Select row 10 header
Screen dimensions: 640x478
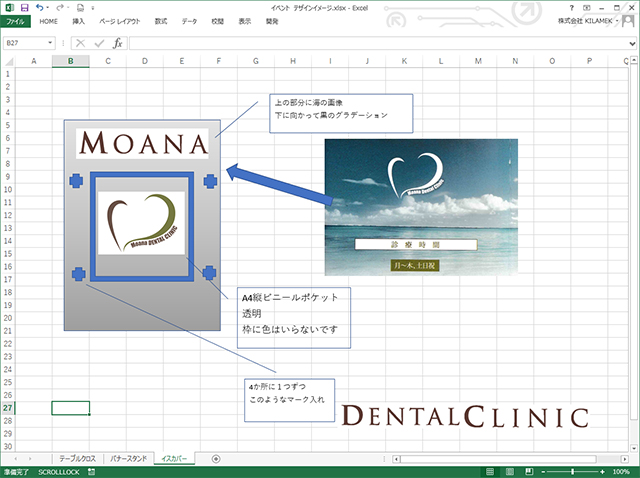[x=8, y=189]
